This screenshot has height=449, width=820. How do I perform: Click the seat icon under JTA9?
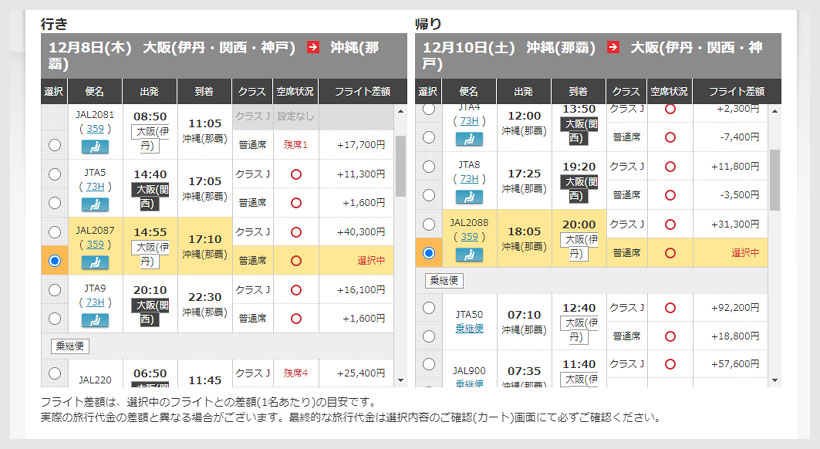pyautogui.click(x=95, y=320)
